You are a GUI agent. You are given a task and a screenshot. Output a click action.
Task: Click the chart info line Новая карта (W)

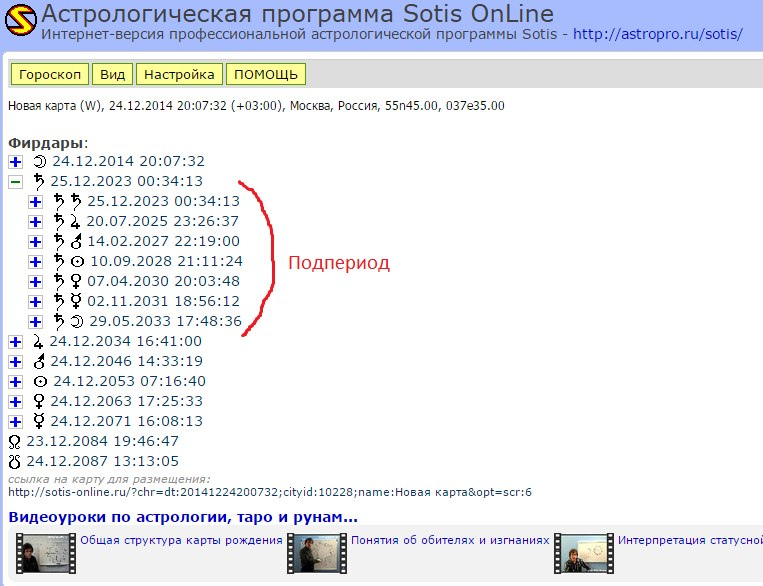pyautogui.click(x=256, y=106)
